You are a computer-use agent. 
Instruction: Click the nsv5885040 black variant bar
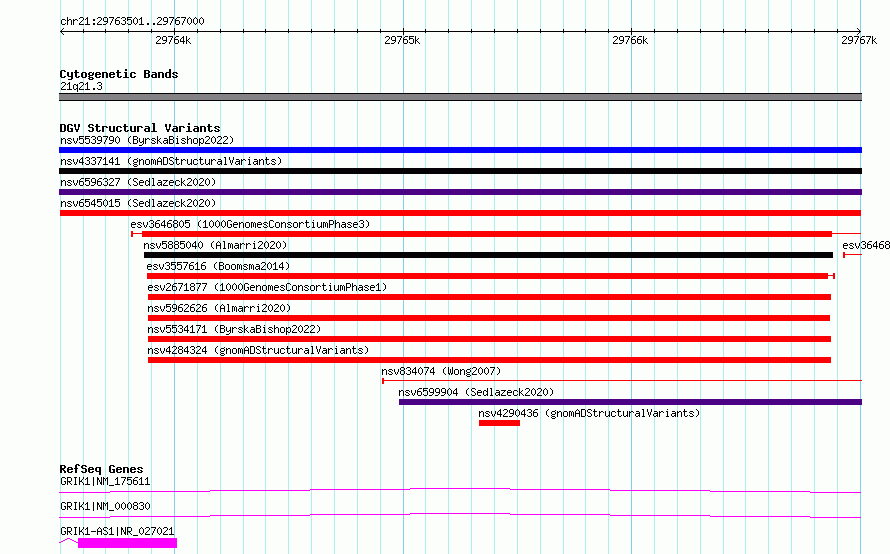click(x=488, y=255)
